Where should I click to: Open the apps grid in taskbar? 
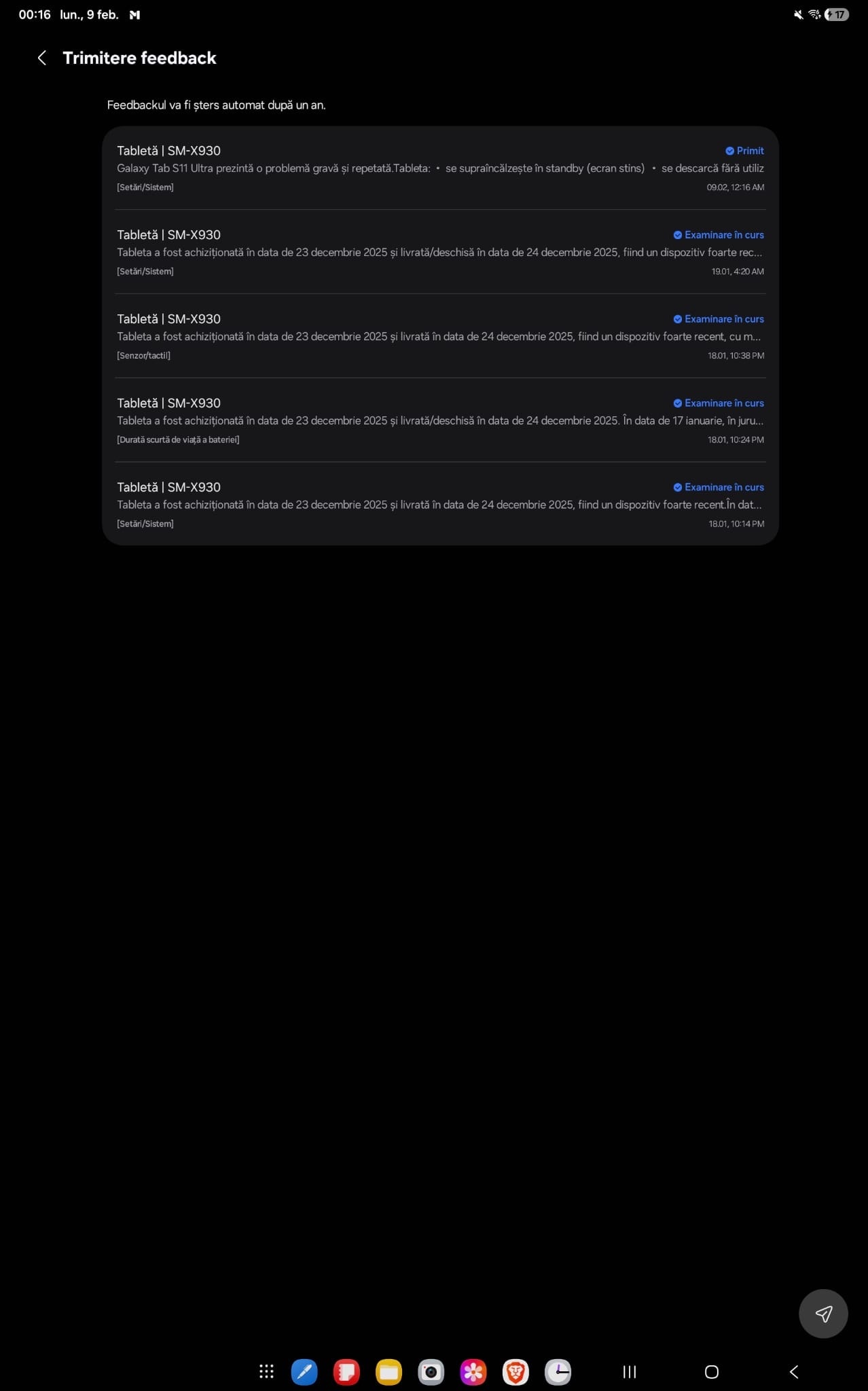pyautogui.click(x=266, y=1372)
